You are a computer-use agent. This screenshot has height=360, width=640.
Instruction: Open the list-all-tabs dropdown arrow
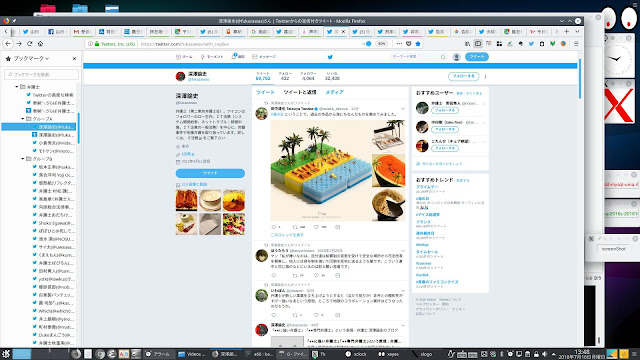point(577,31)
